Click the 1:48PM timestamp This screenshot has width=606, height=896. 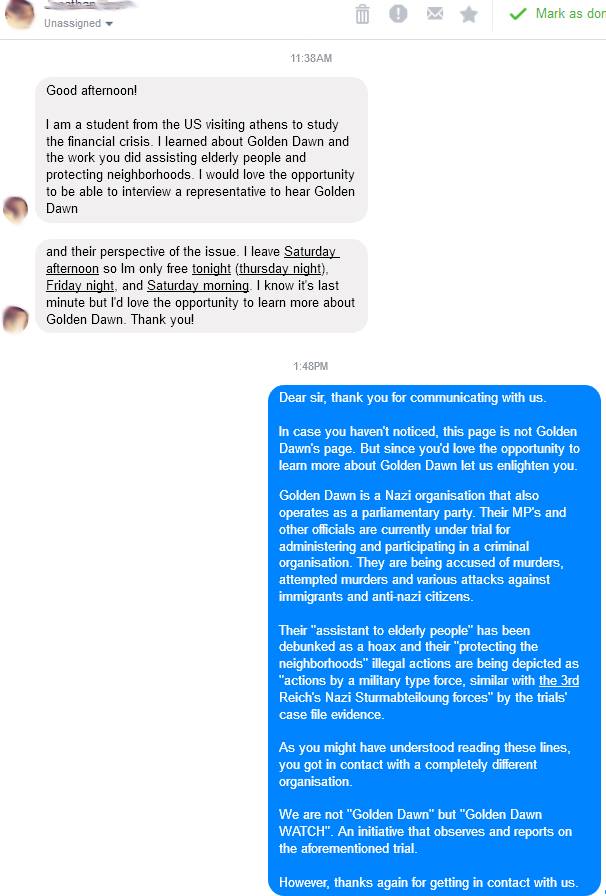tap(310, 366)
